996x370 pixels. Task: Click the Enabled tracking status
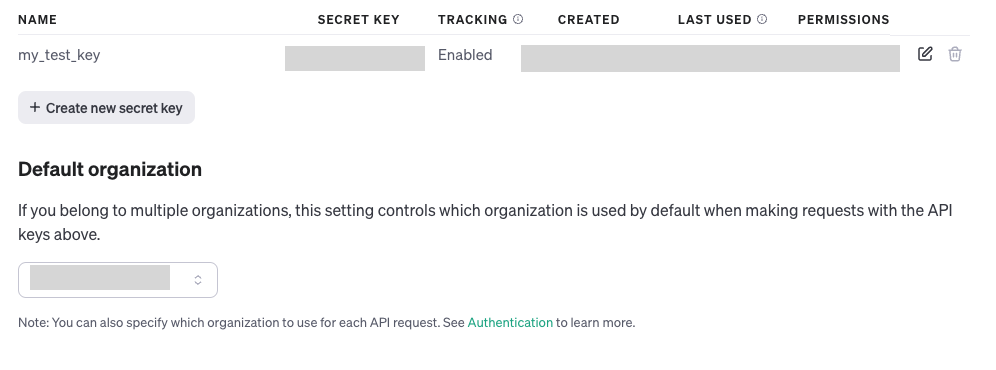coord(465,55)
